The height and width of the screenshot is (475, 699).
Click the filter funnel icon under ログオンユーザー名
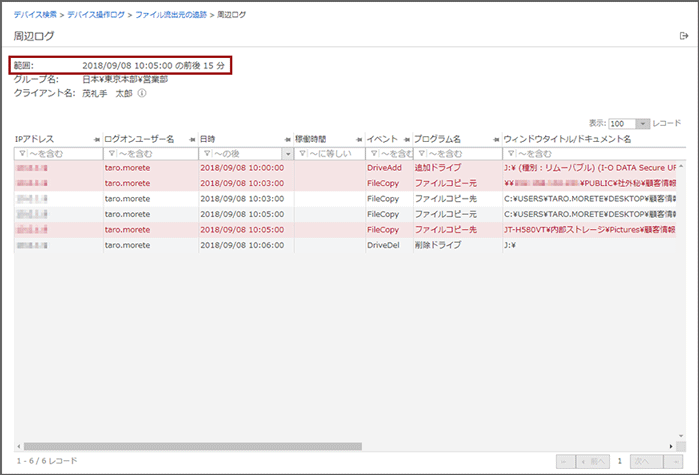tap(110, 154)
